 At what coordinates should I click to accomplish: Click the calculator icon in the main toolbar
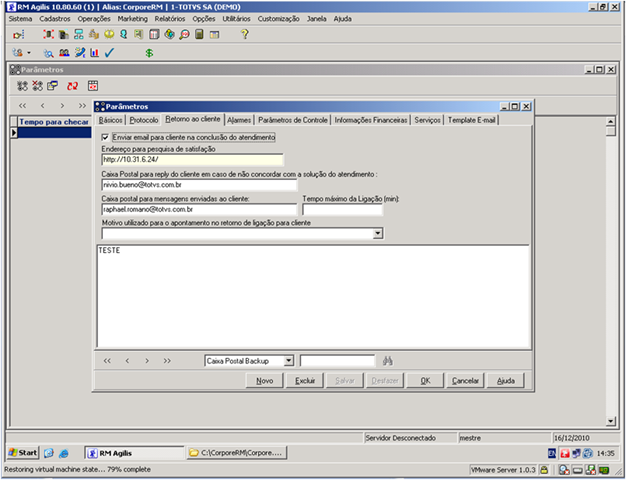[x=199, y=34]
